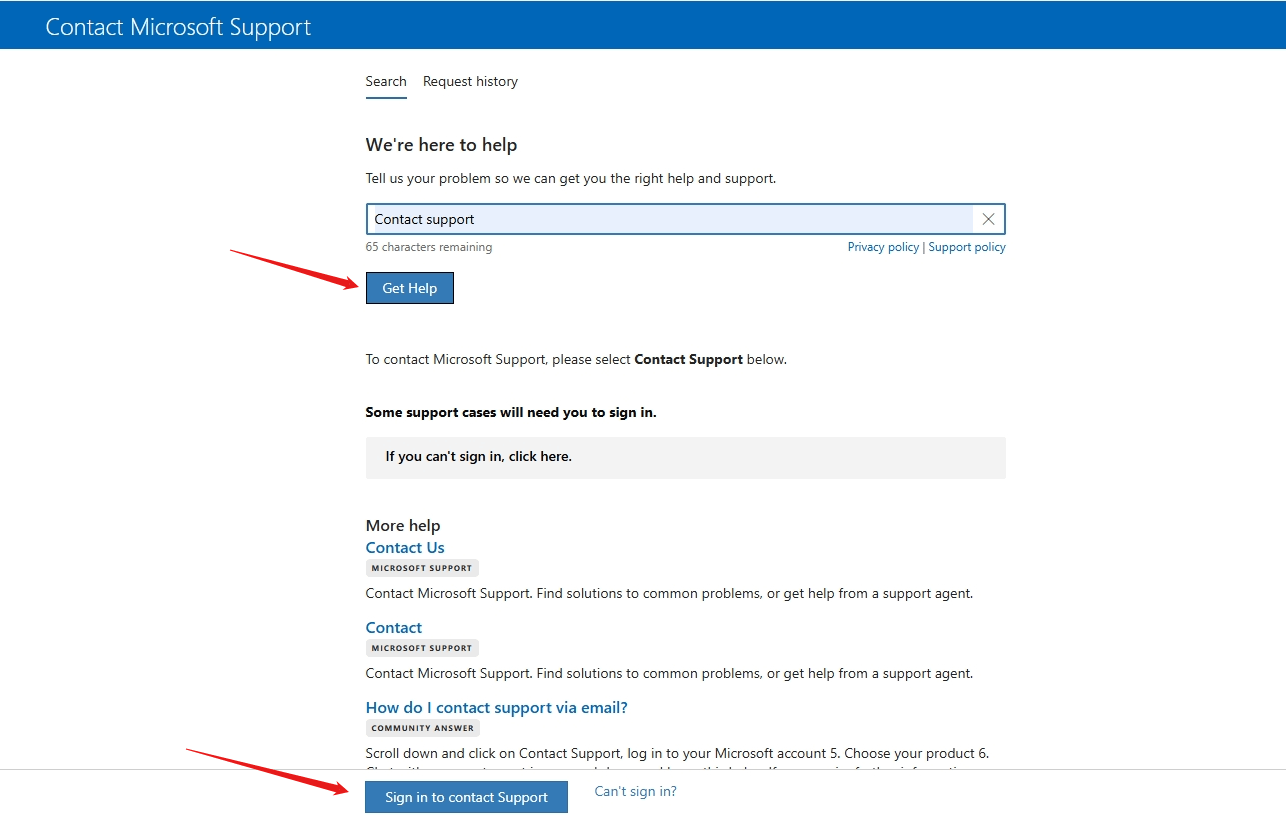The height and width of the screenshot is (824, 1286).
Task: Clear the search box using the X icon
Action: pyautogui.click(x=988, y=218)
